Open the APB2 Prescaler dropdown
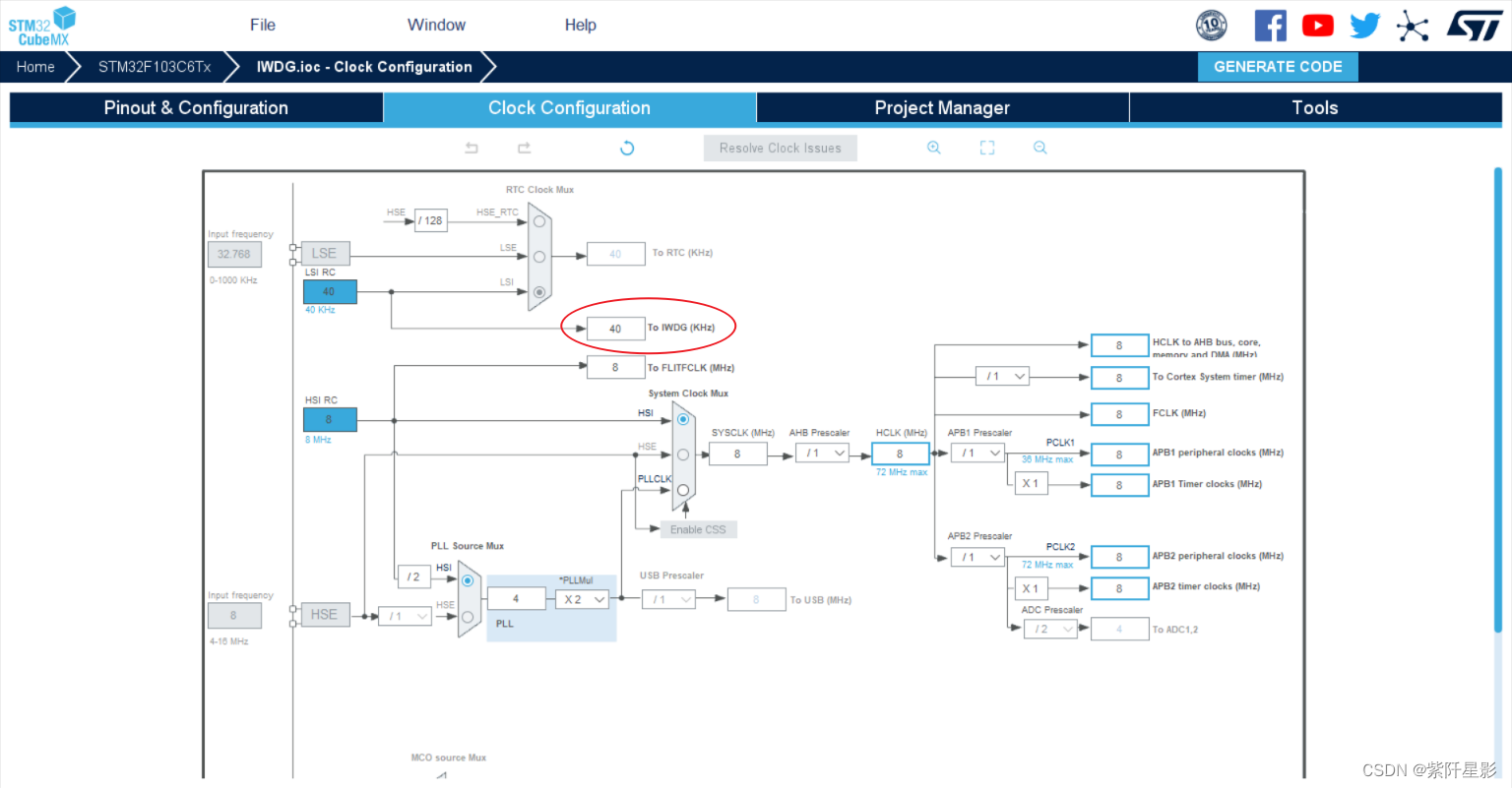1512x788 pixels. click(977, 557)
